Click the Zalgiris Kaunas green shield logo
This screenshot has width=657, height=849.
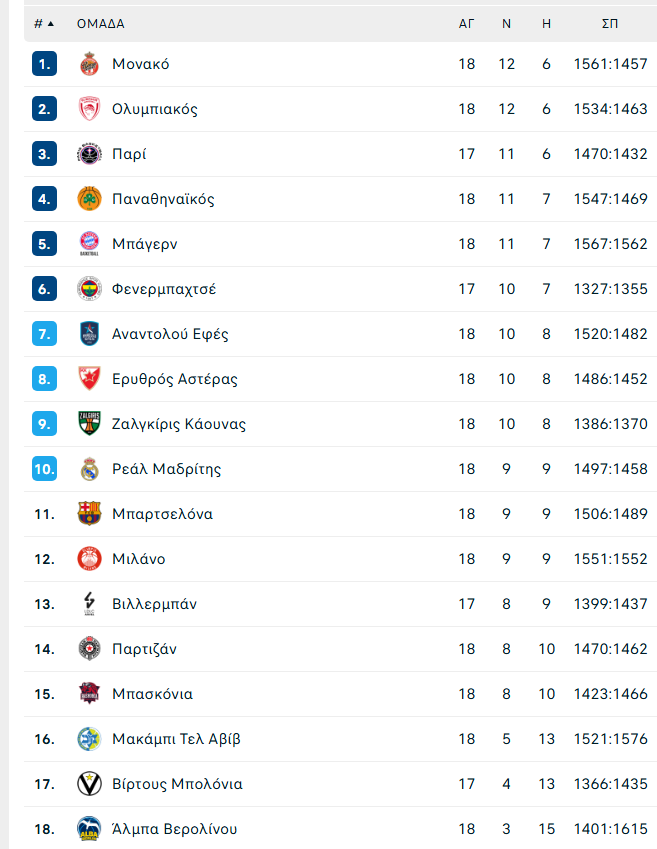89,424
